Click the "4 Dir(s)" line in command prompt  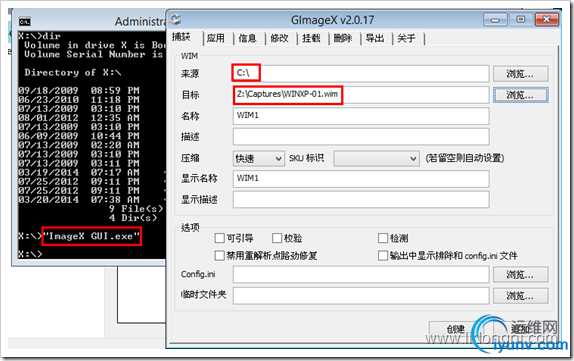point(133,218)
